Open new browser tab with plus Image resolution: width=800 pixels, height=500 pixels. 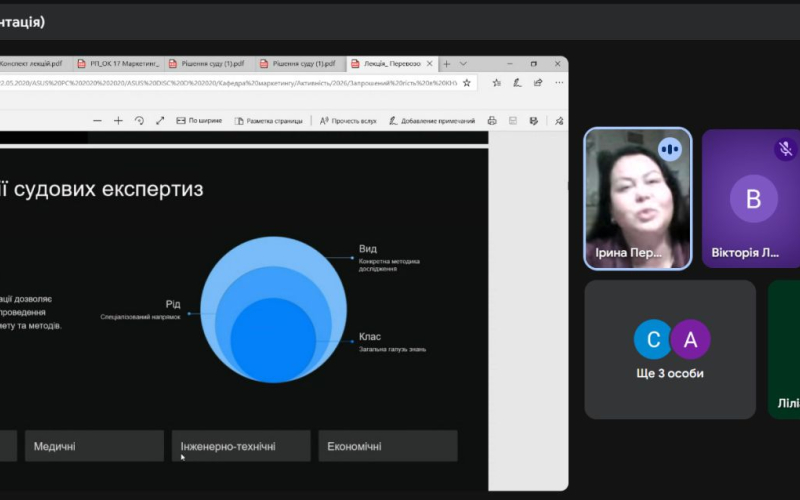tap(446, 64)
